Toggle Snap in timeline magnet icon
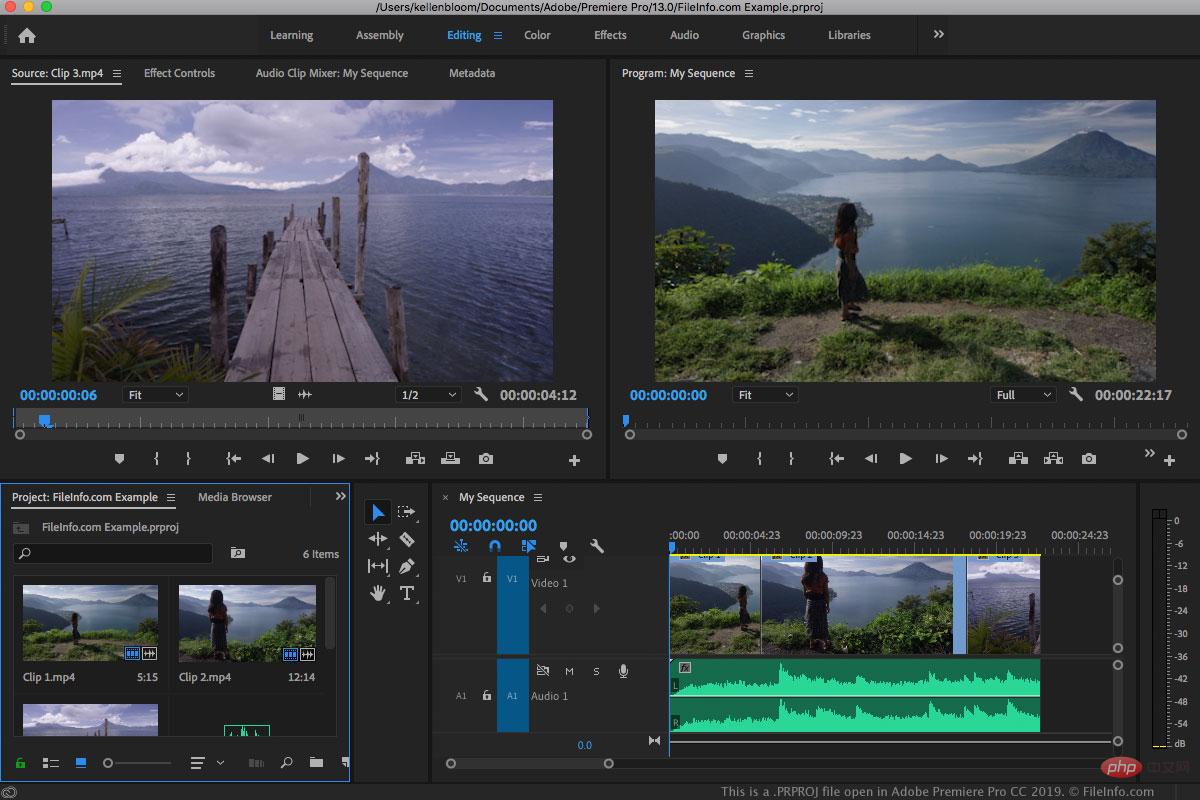This screenshot has height=800, width=1200. click(x=494, y=546)
